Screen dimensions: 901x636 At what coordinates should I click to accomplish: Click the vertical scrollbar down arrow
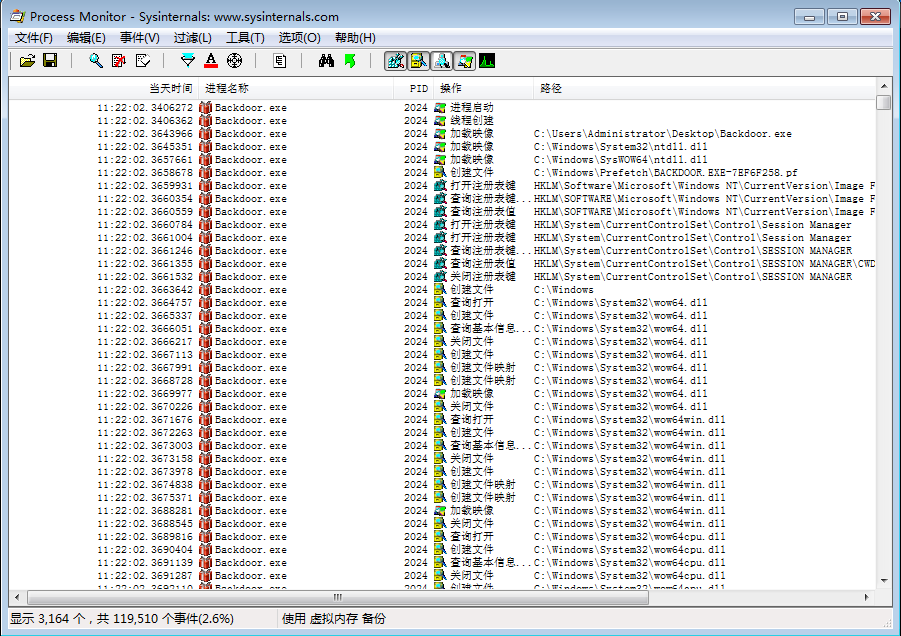point(884,581)
